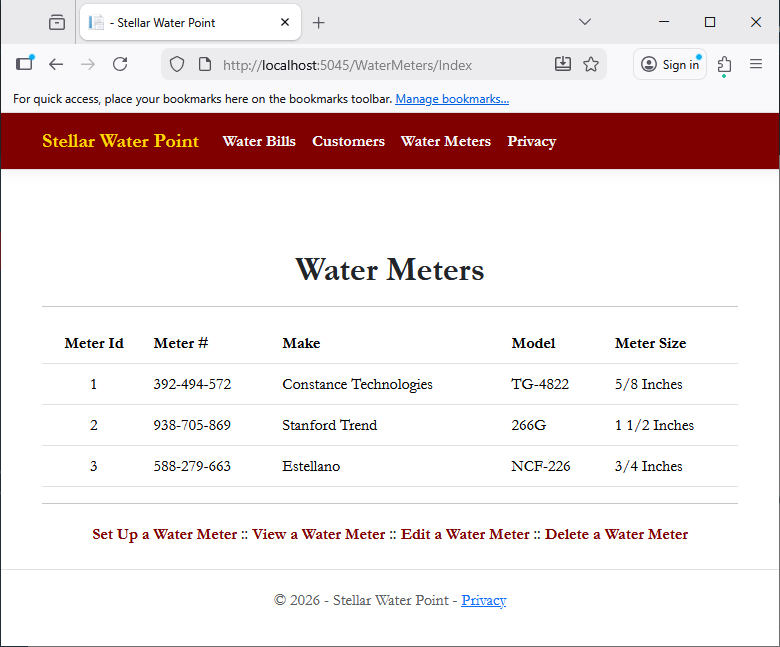Select the Stellar Water Point browser tab
Image resolution: width=780 pixels, height=647 pixels.
point(191,22)
